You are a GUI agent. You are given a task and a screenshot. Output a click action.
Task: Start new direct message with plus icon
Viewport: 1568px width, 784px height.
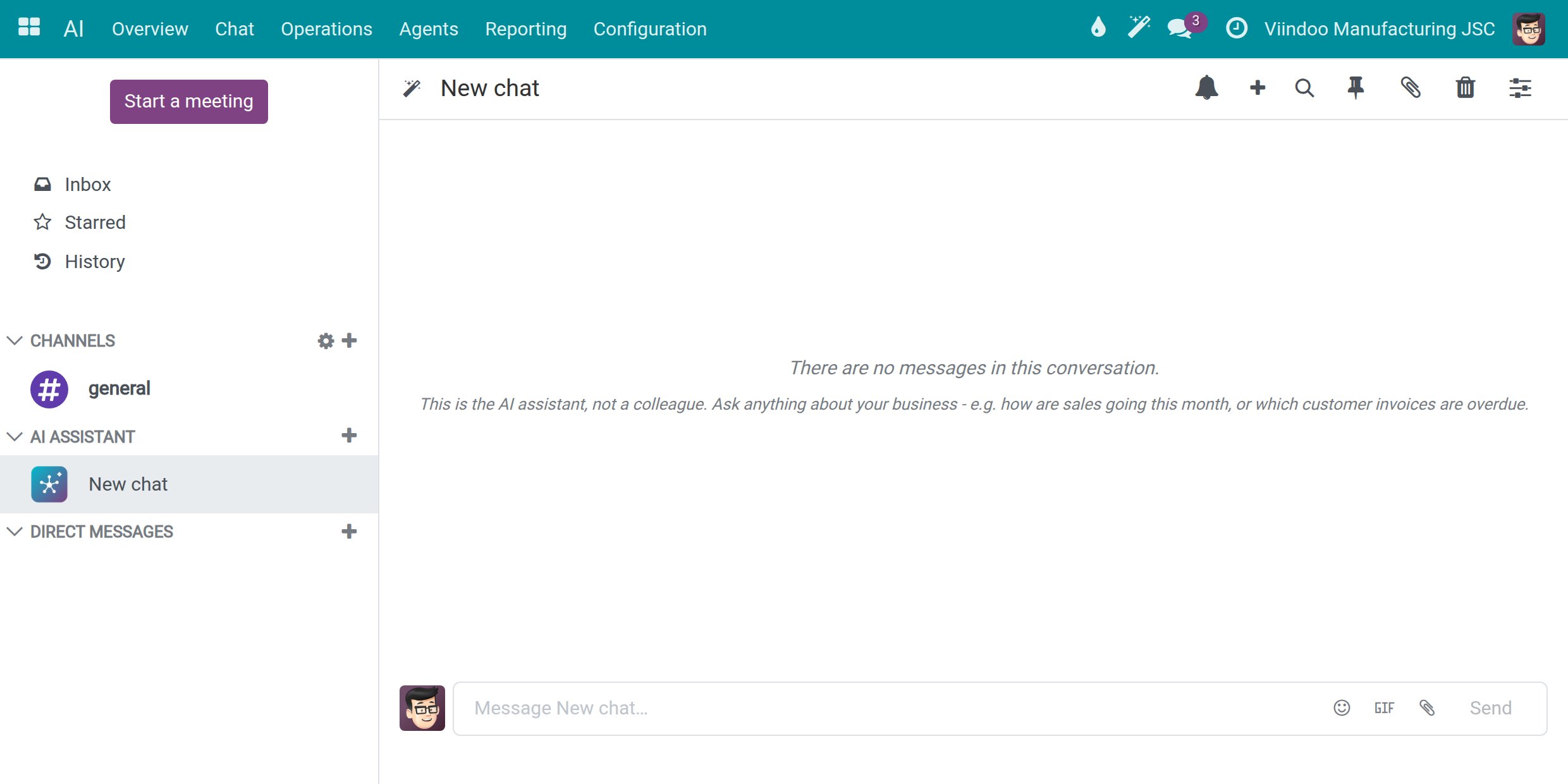[349, 532]
